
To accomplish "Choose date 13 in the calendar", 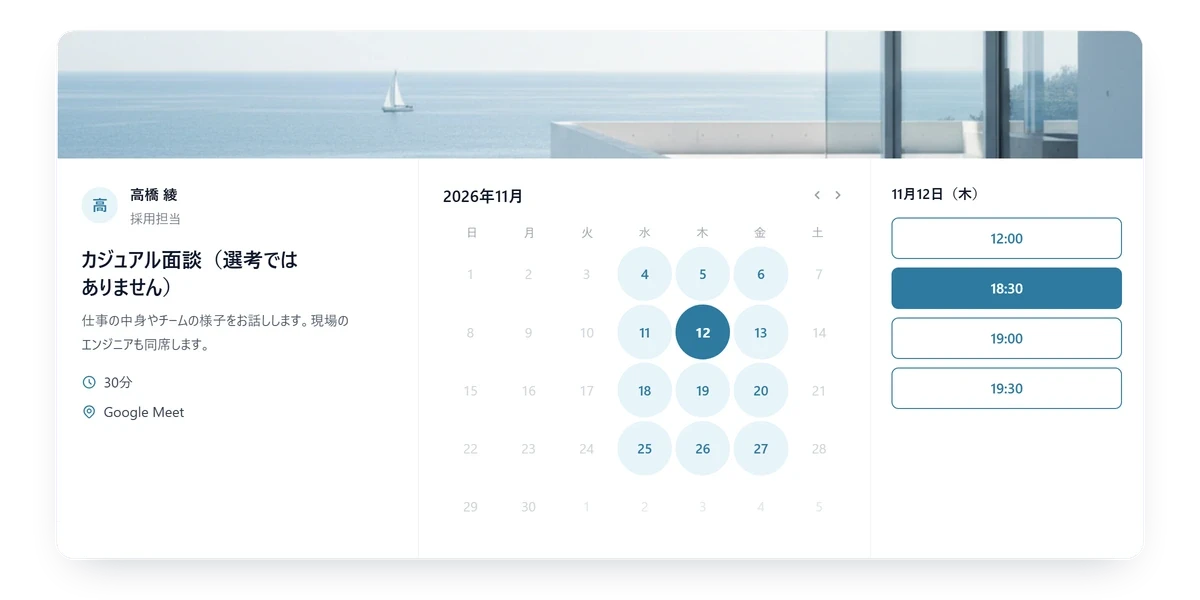I will coord(761,332).
